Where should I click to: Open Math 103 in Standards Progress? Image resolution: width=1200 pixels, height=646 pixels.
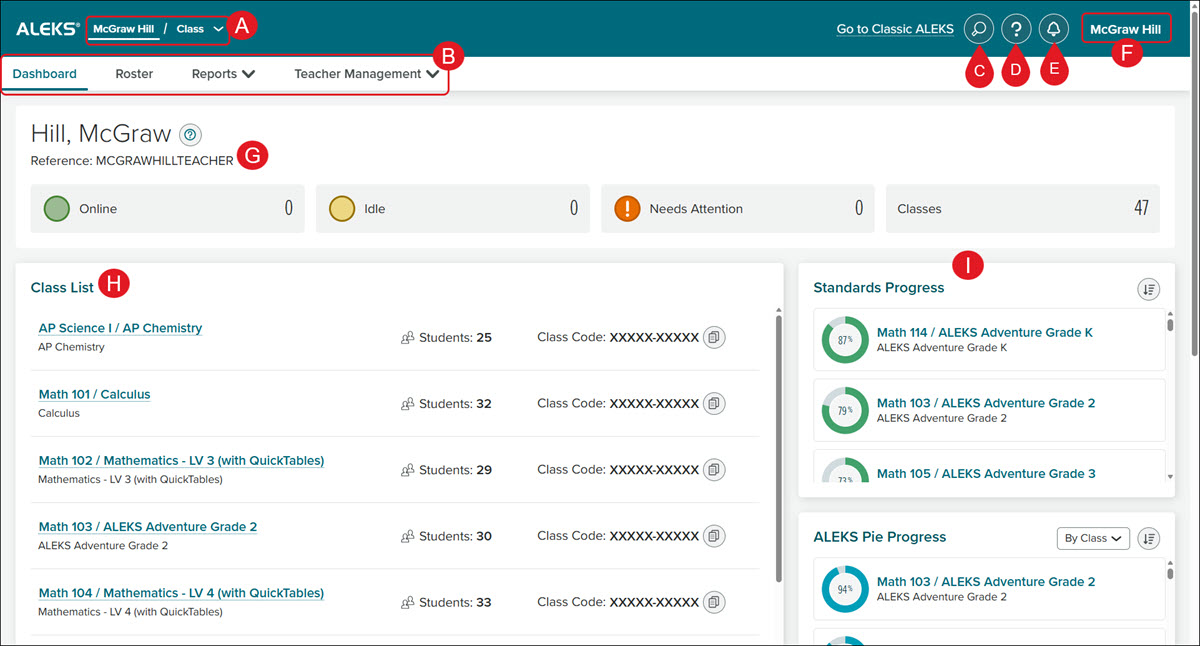tap(986, 403)
